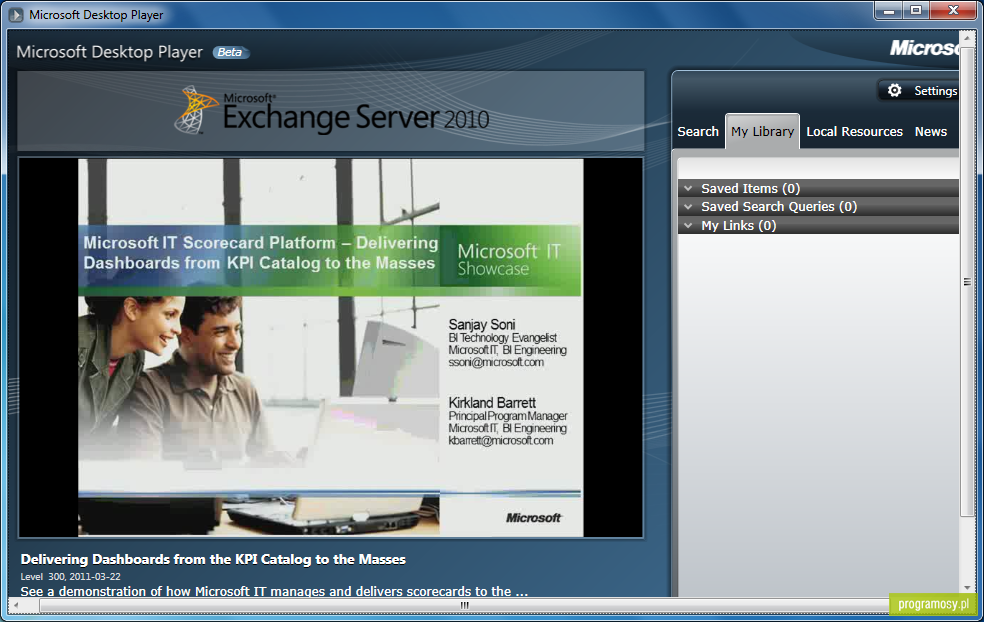The width and height of the screenshot is (984, 622).
Task: Expand the My Links chevron
Action: pos(688,225)
